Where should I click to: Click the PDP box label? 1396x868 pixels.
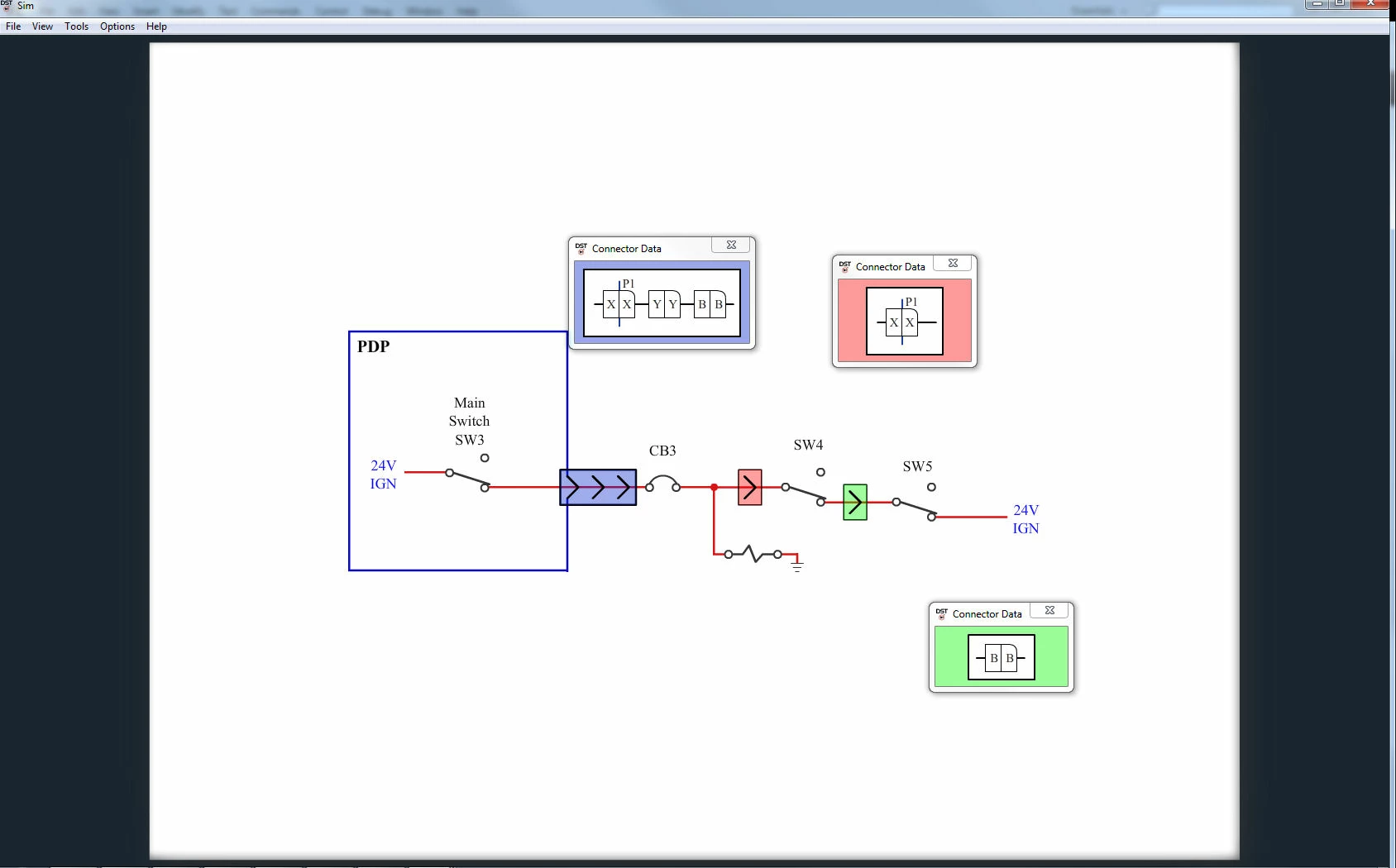click(373, 346)
